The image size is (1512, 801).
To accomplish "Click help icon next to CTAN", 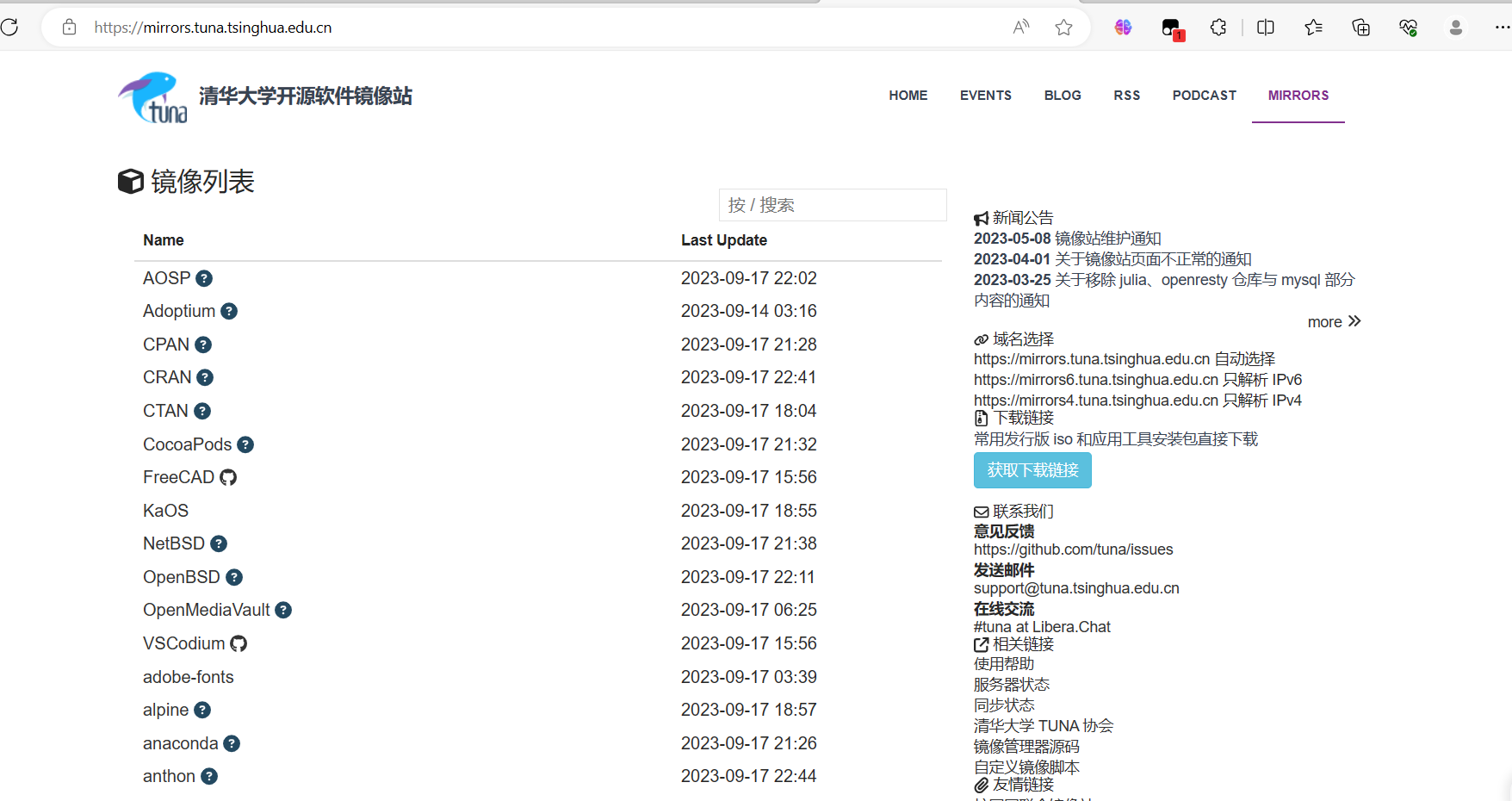I will coord(202,411).
